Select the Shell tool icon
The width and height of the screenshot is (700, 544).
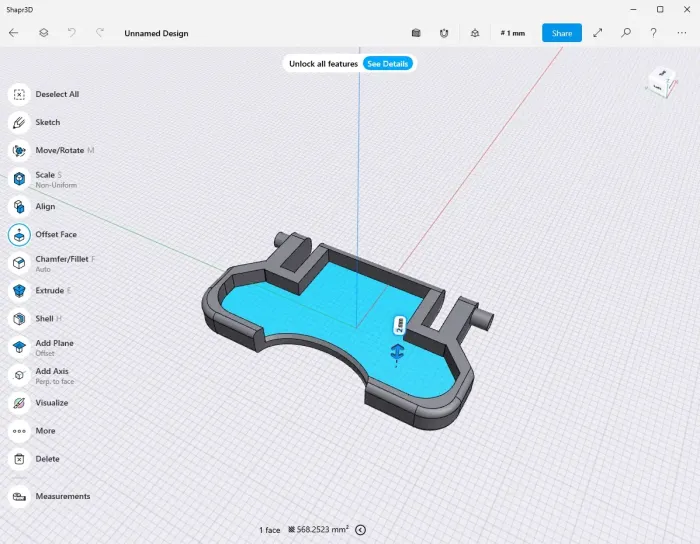[x=19, y=319]
